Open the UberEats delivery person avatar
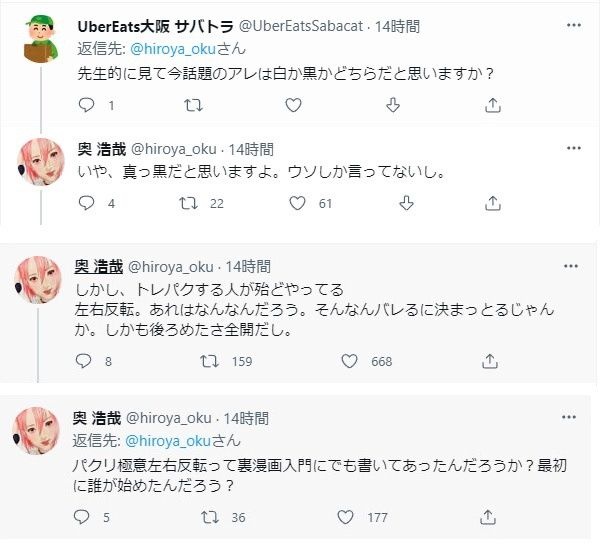 [41, 37]
